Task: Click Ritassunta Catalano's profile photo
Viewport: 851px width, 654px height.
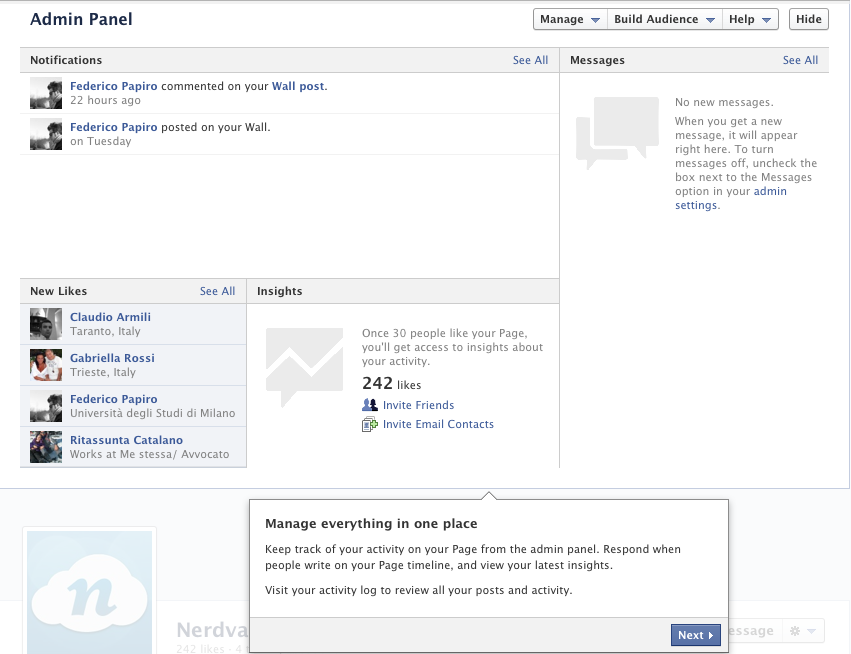Action: [x=46, y=447]
